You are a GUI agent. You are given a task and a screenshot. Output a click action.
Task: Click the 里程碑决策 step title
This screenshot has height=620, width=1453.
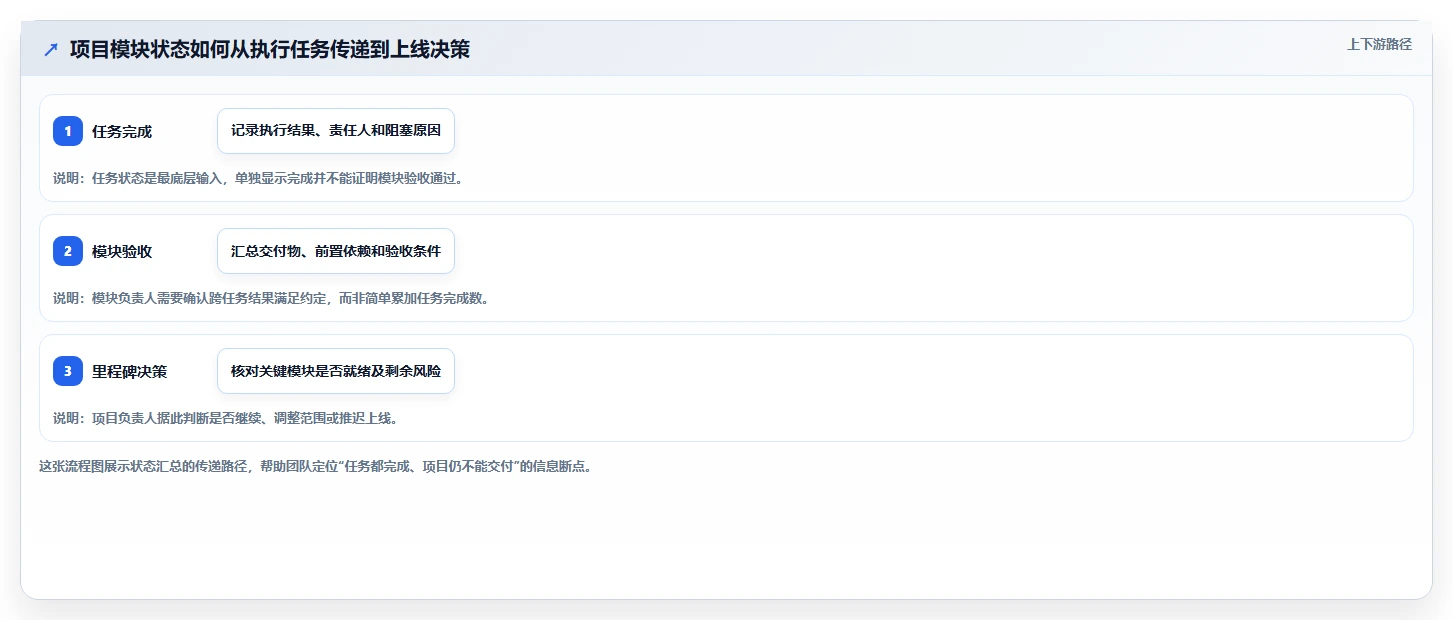[x=129, y=371]
